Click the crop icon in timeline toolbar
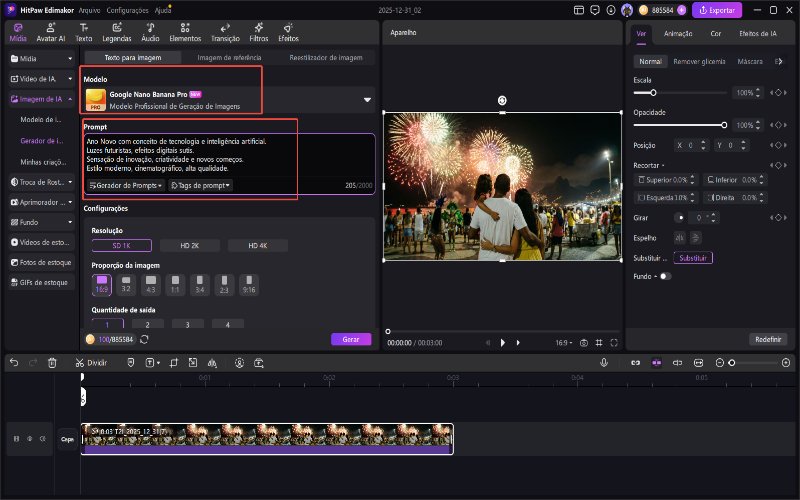The image size is (800, 500). 174,363
